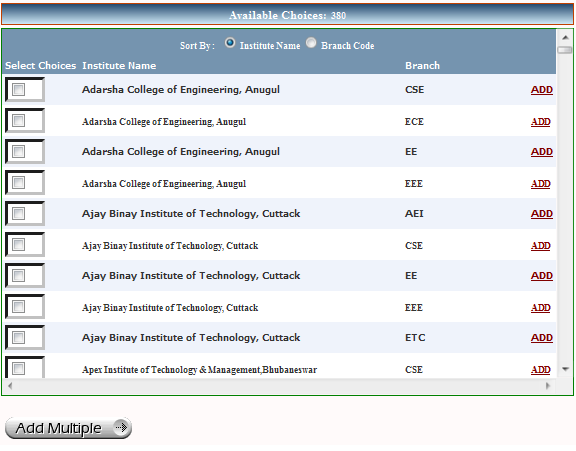Click the vertical scrollbar down arrow
Screen dimensions: 576x451
[565, 369]
